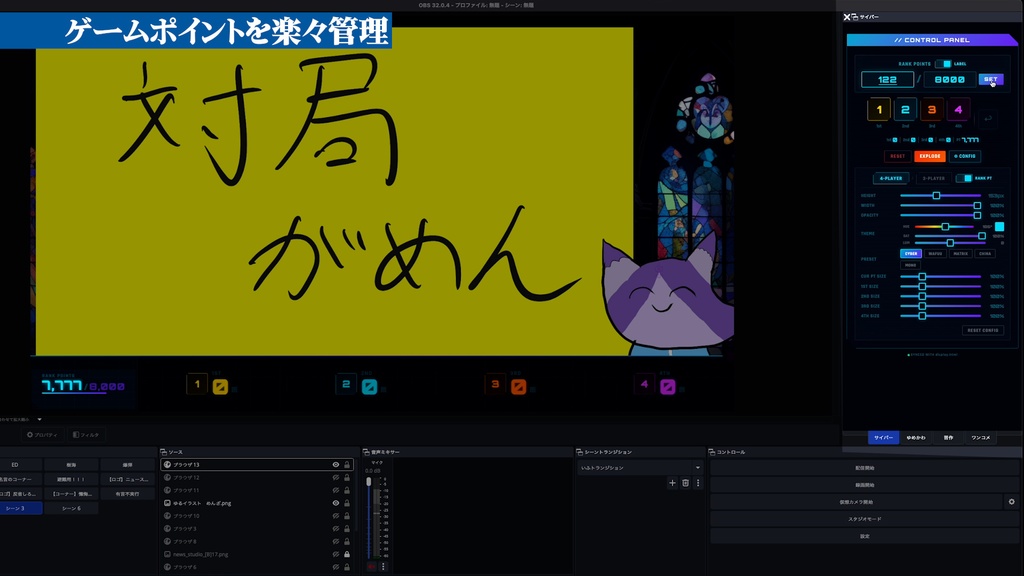This screenshot has width=1024, height=576.
Task: Switch to the 3-PLAYER tab
Action: [933, 178]
